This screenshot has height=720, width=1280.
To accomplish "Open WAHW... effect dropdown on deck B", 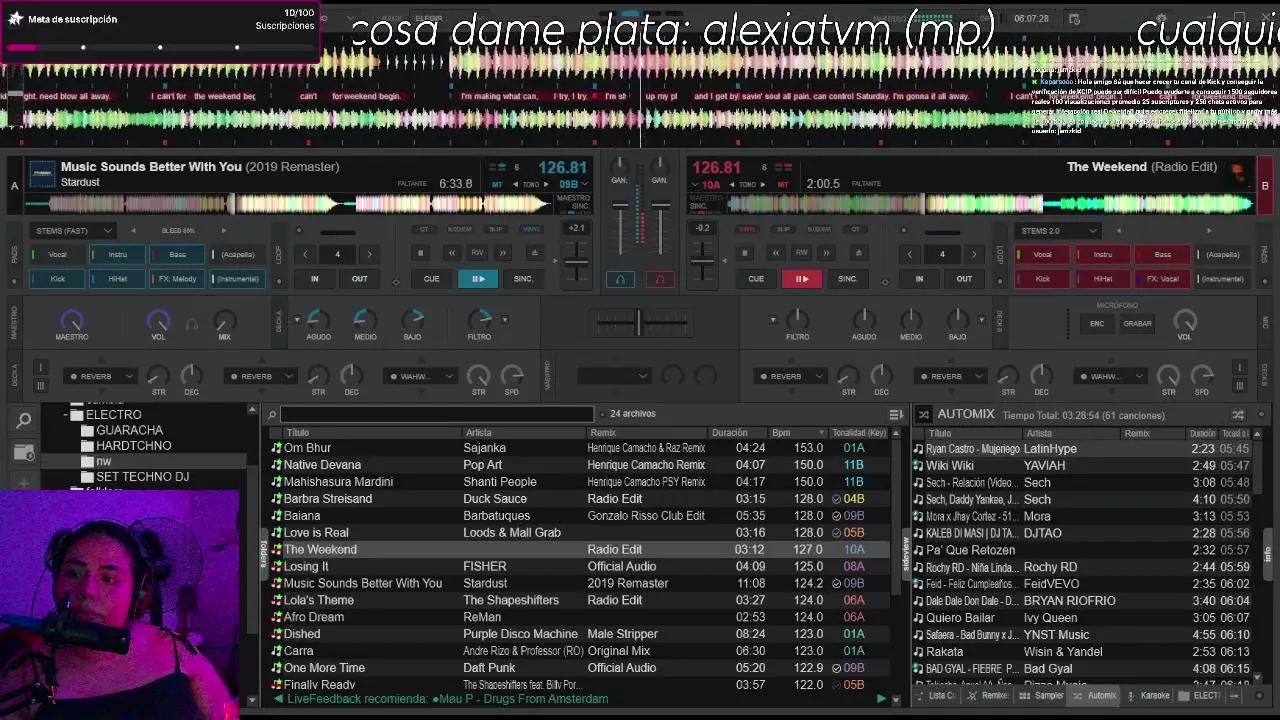I will pyautogui.click(x=1111, y=377).
